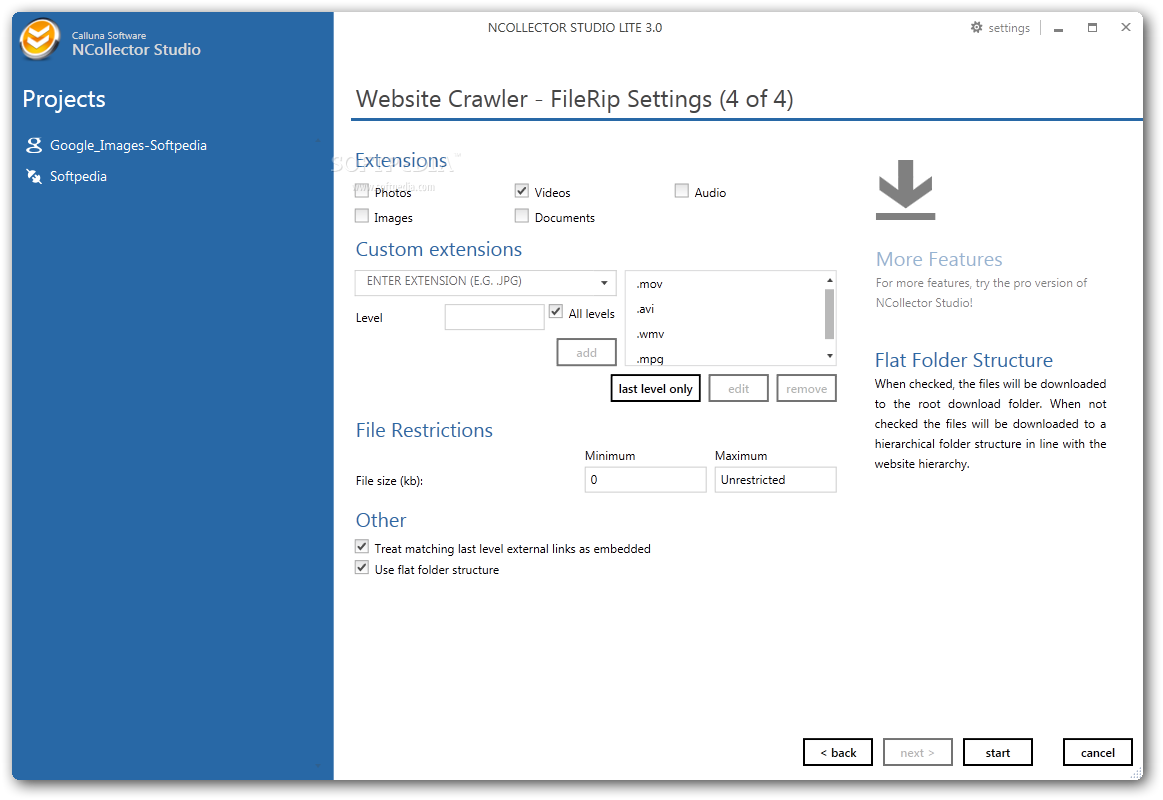Viewport: 1163px width, 800px height.
Task: Select the Softpedia project
Action: pos(78,176)
